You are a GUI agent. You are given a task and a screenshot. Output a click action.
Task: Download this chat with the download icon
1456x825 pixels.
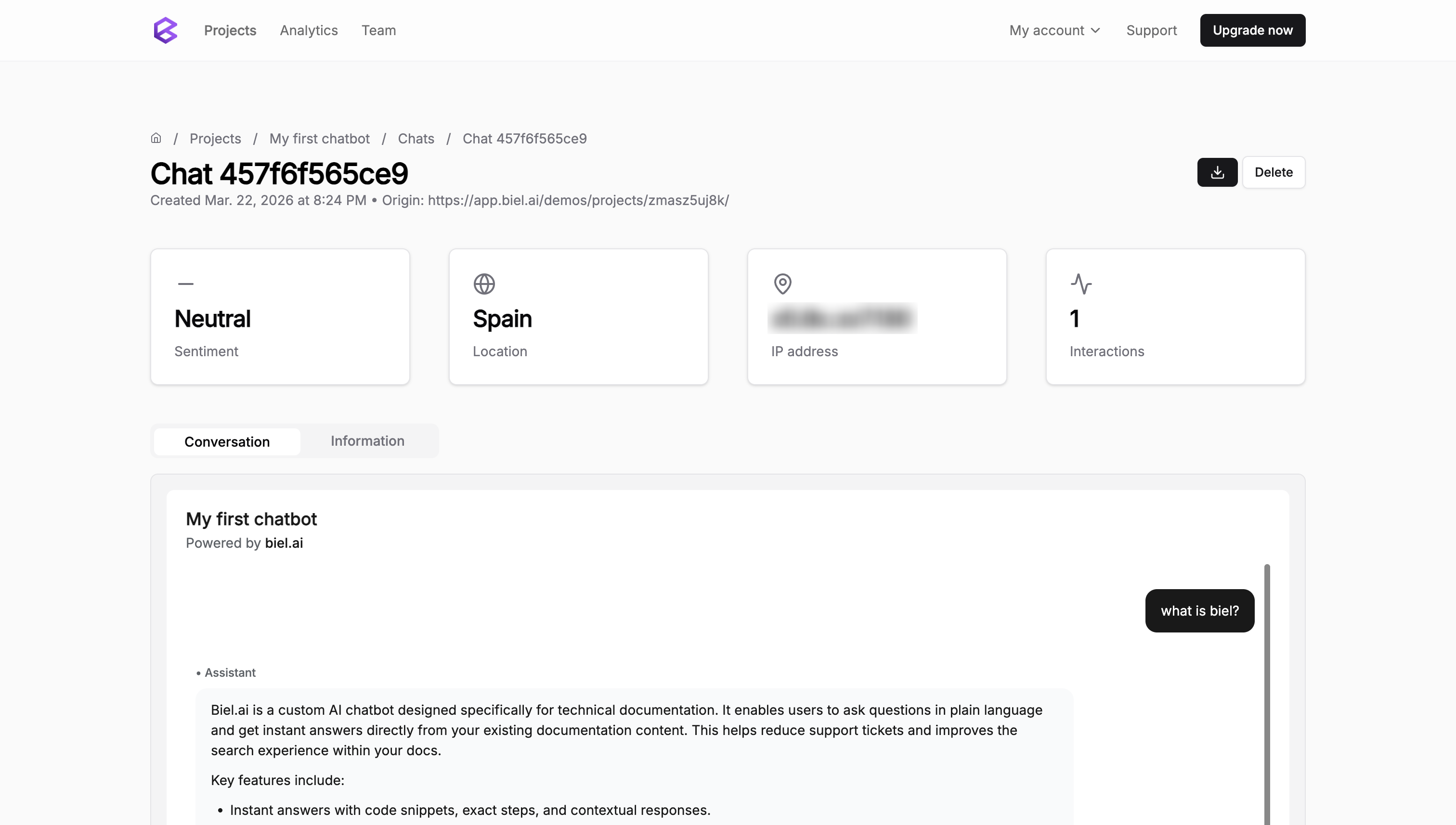point(1217,172)
